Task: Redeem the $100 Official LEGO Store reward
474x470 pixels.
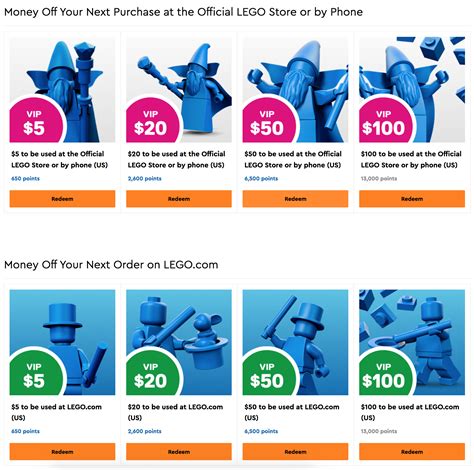Action: (x=412, y=199)
